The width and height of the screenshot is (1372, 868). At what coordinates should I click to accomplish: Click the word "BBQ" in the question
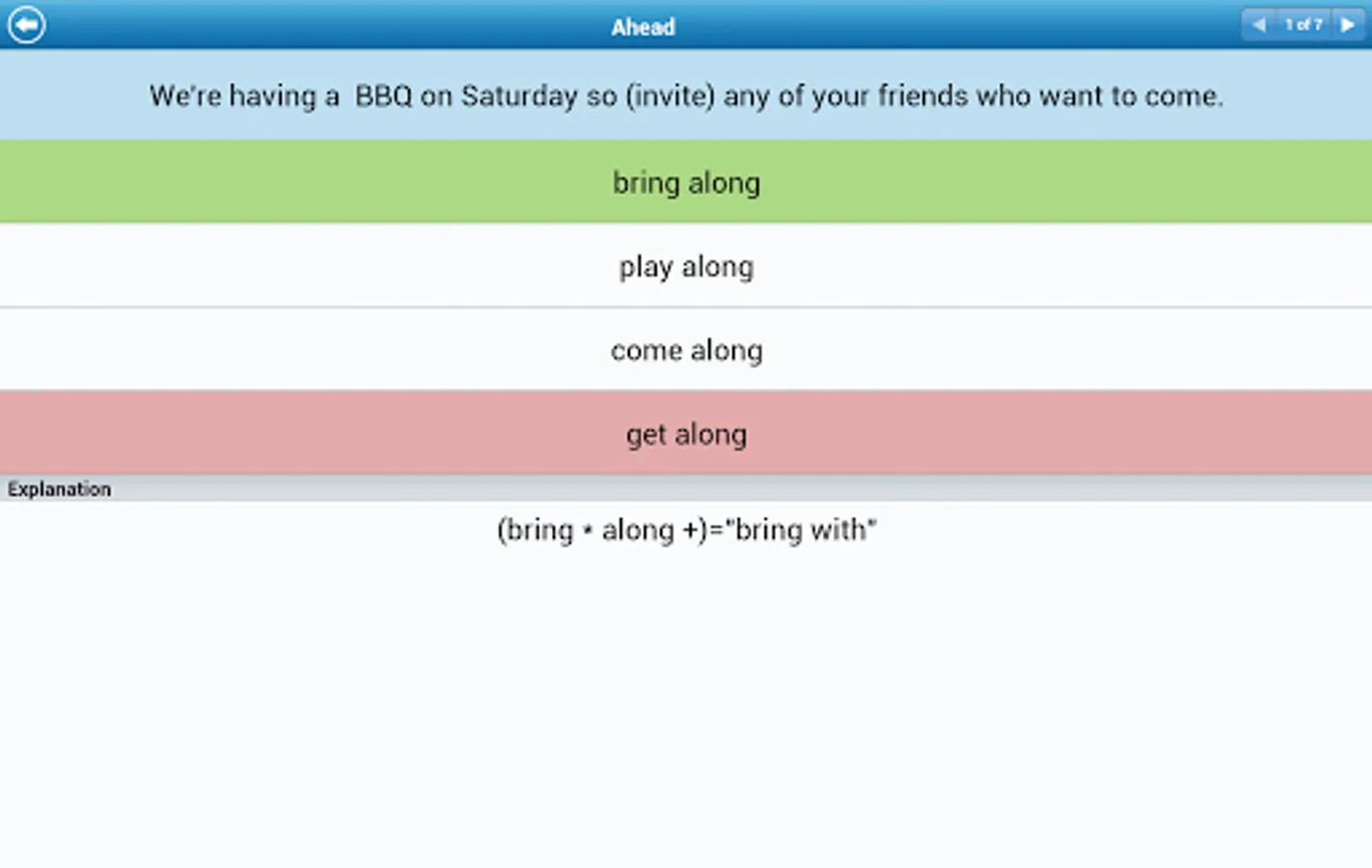pyautogui.click(x=383, y=96)
